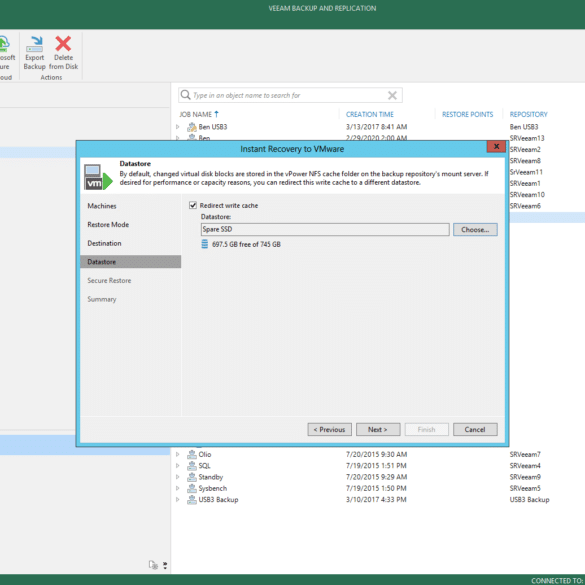Click the '697.5 GB free of 745 GB' text
585x585 pixels.
pos(246,244)
